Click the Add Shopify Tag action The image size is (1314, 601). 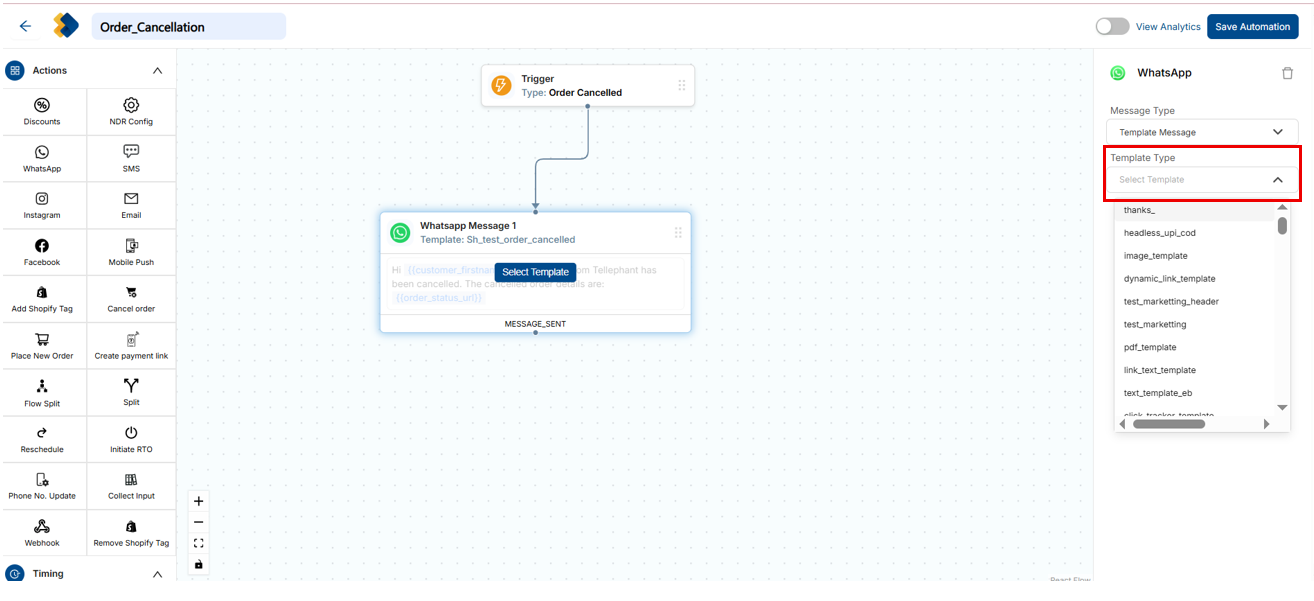pyautogui.click(x=42, y=300)
